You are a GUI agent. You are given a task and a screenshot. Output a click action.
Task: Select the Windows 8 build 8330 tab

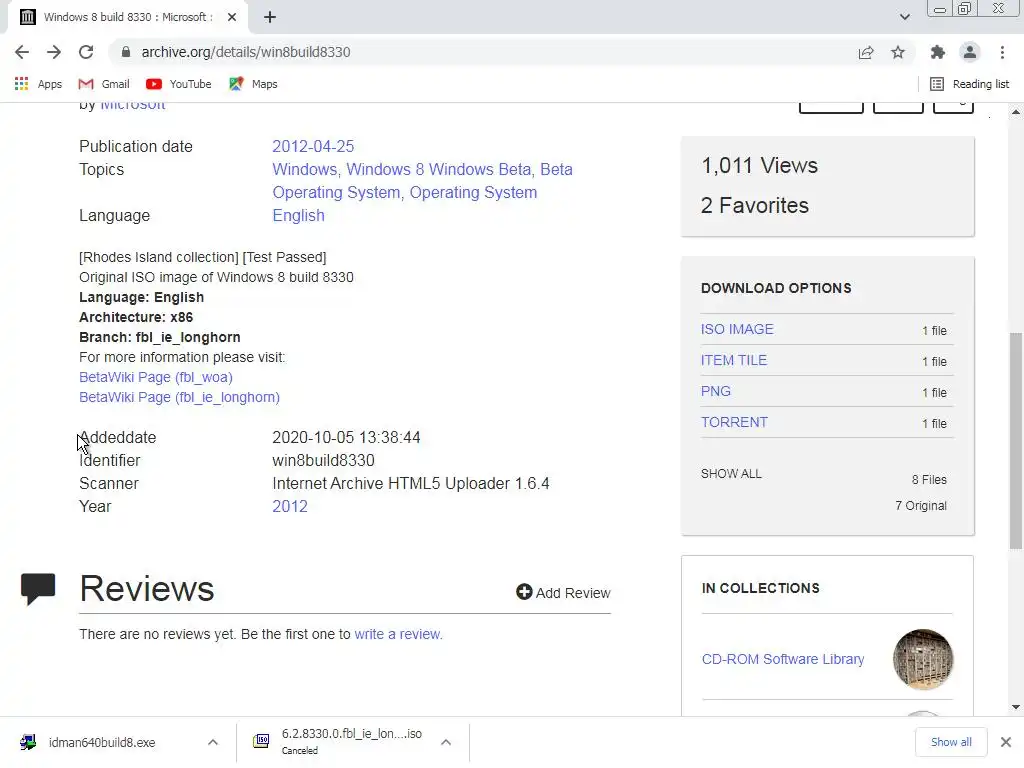point(127,17)
